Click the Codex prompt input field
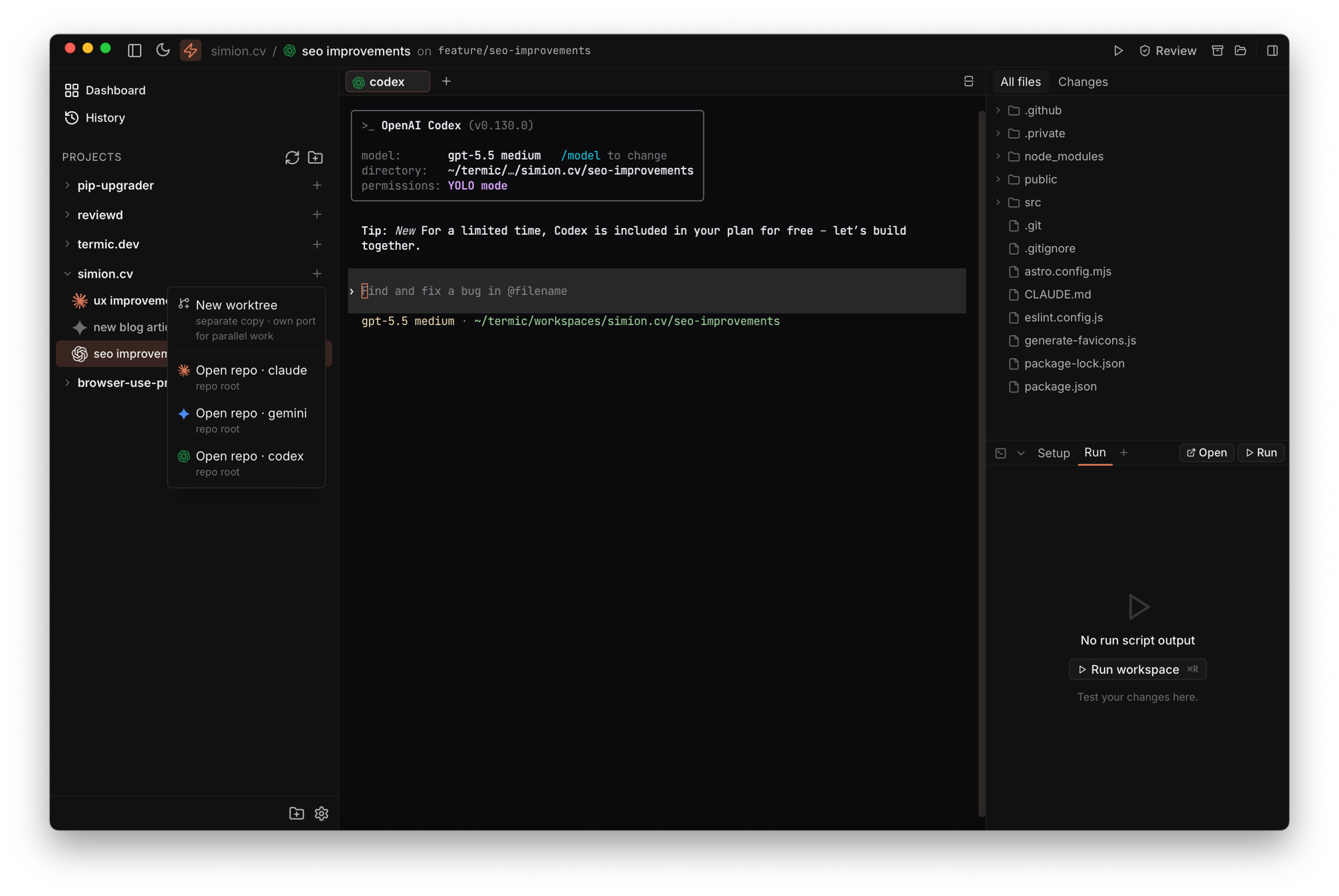This screenshot has height=896, width=1339. pyautogui.click(x=657, y=291)
